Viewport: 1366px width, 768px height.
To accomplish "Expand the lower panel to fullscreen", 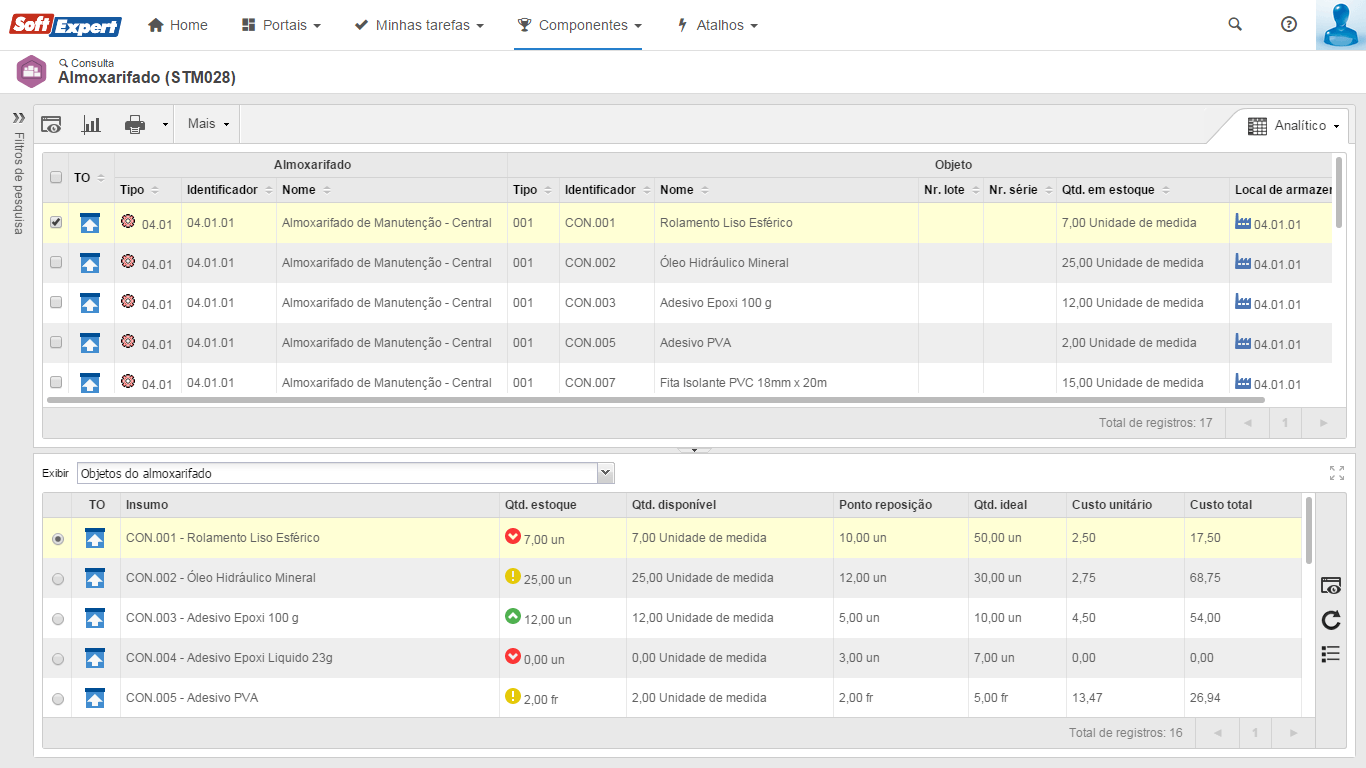I will click(x=1337, y=473).
